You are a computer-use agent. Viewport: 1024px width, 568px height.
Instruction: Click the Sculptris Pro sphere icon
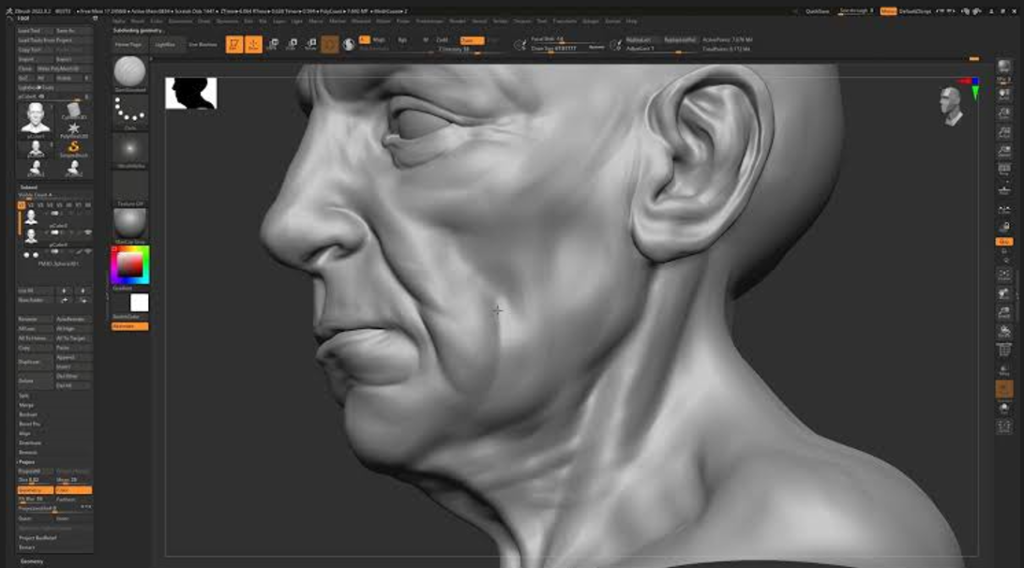point(349,44)
